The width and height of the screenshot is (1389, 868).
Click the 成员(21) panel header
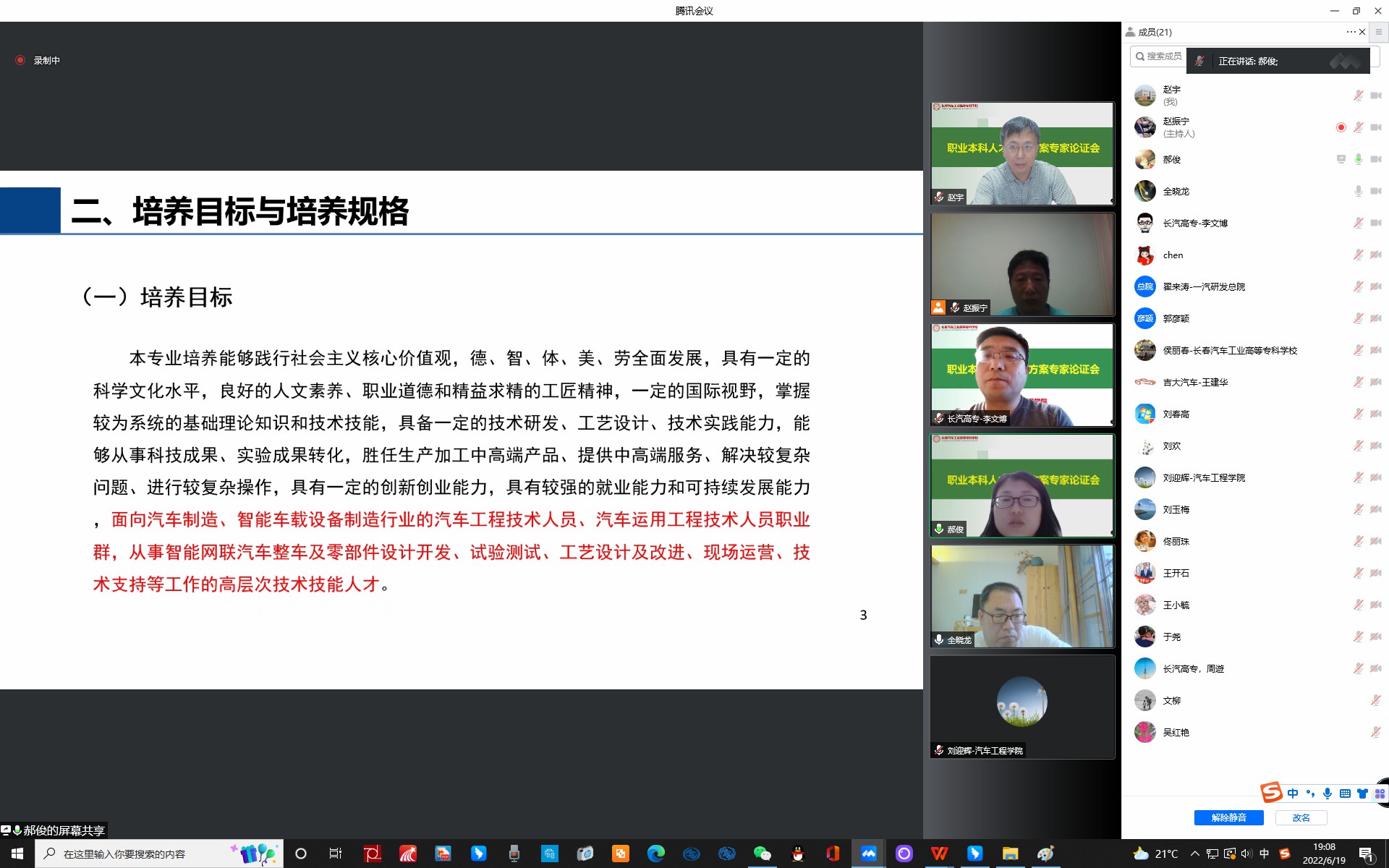[1155, 32]
